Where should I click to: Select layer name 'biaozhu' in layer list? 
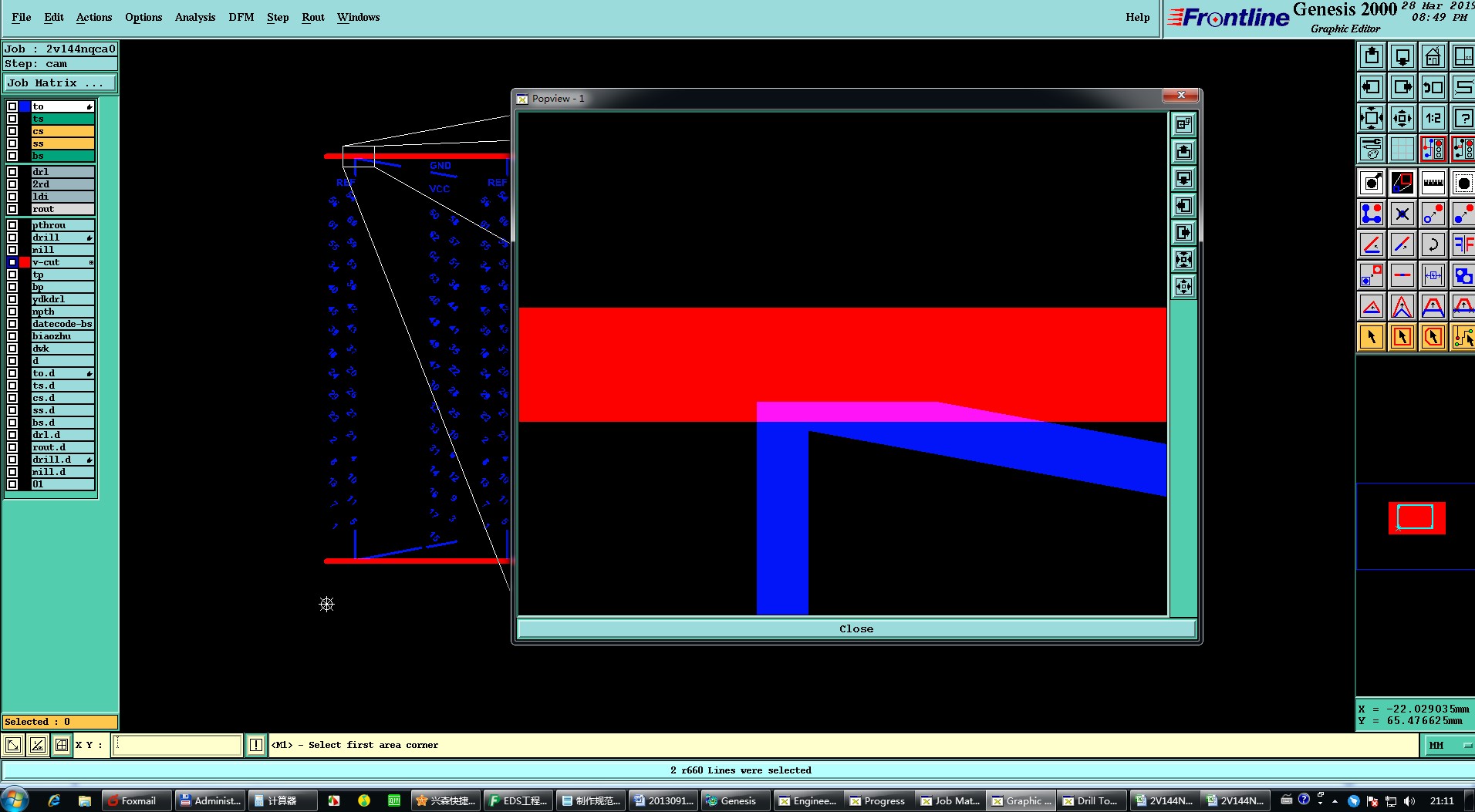tap(62, 336)
